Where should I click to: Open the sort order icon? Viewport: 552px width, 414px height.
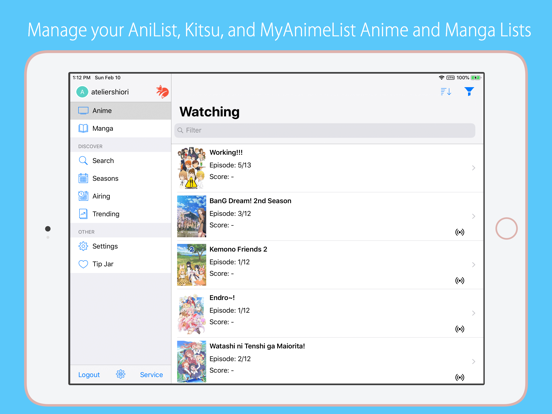click(446, 92)
